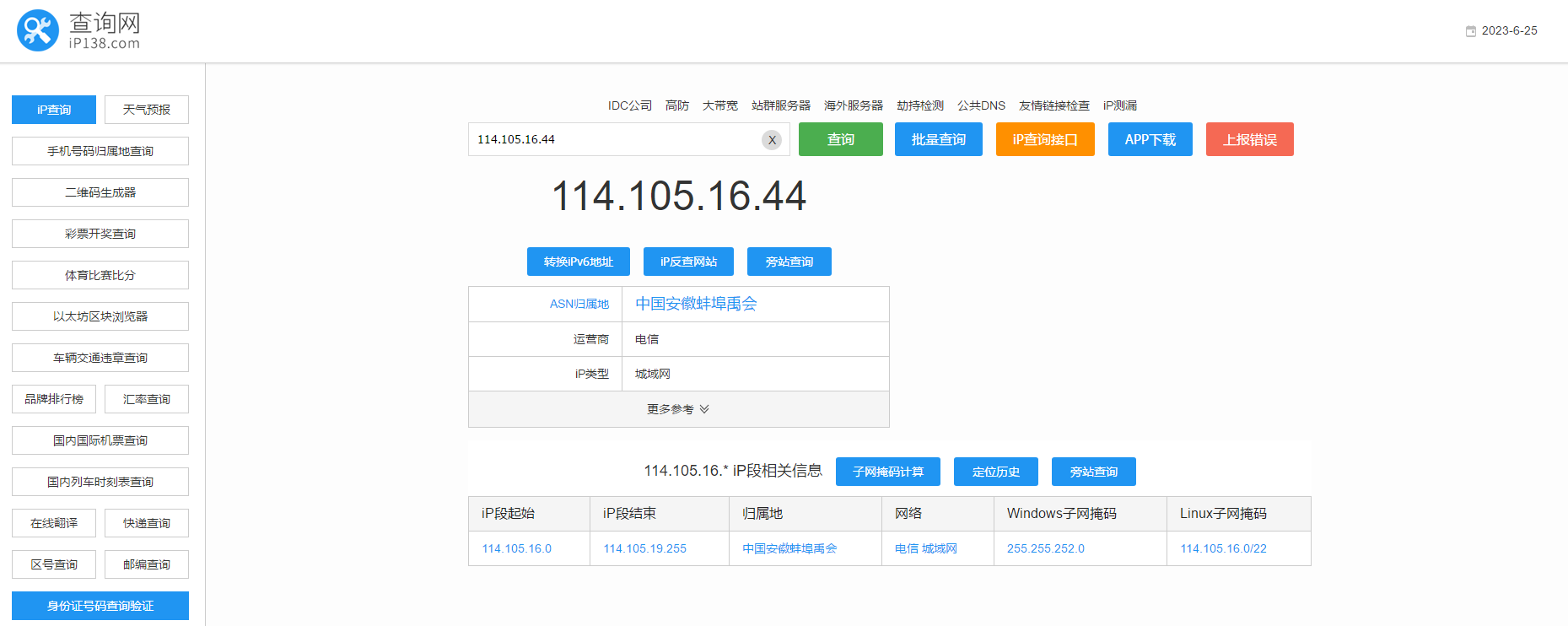Click the 高防 link
This screenshot has width=1568, height=626.
coord(677,105)
